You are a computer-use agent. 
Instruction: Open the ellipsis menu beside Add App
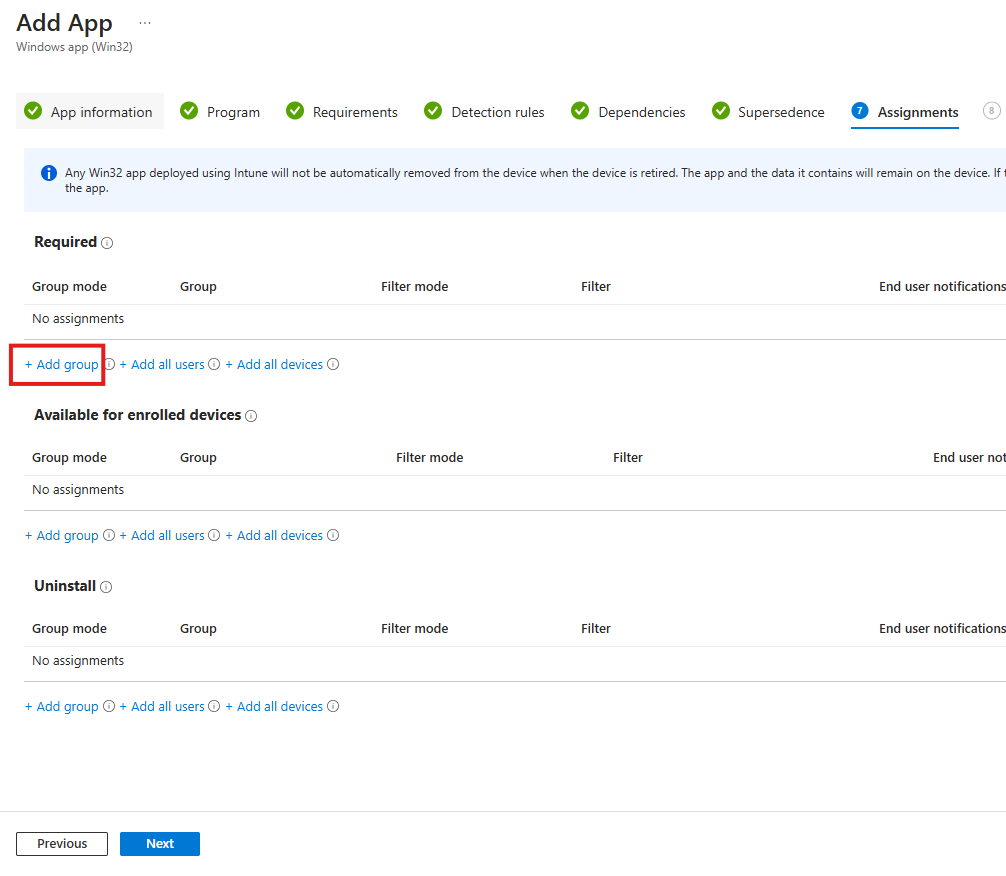145,23
